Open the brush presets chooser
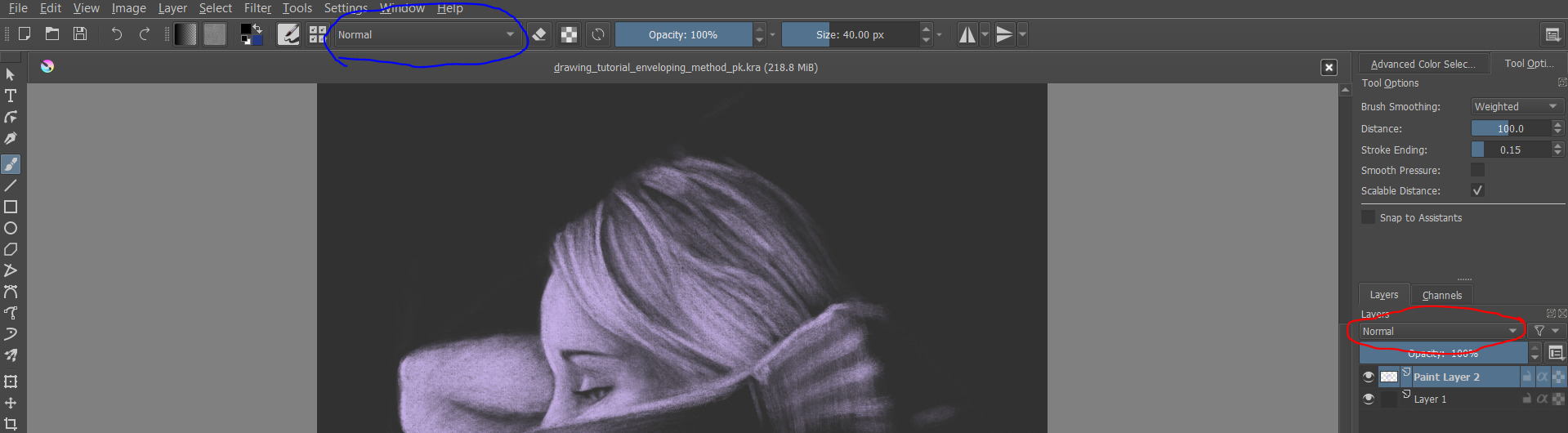This screenshot has width=1568, height=433. pyautogui.click(x=318, y=34)
